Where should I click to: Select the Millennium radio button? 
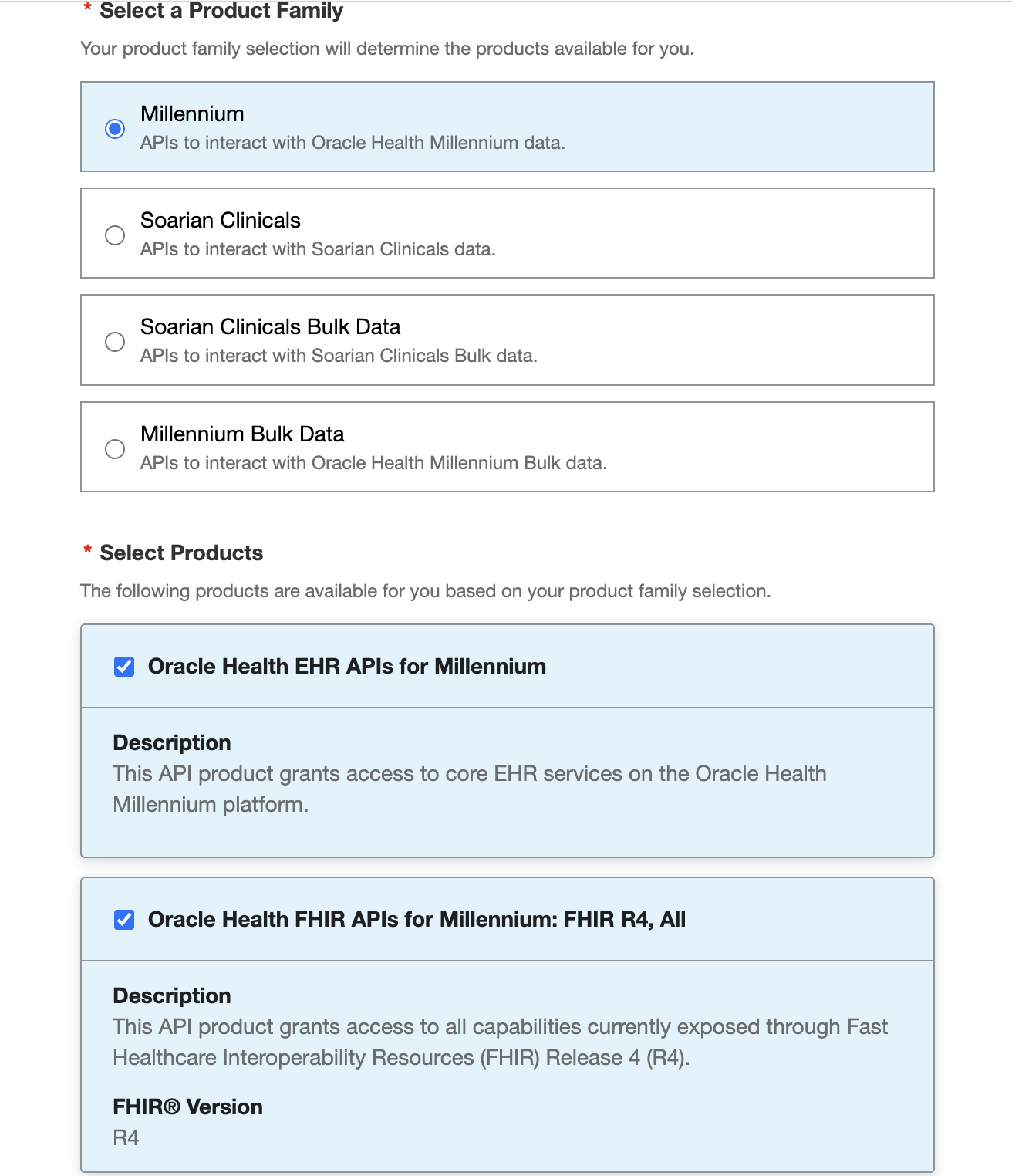click(115, 128)
